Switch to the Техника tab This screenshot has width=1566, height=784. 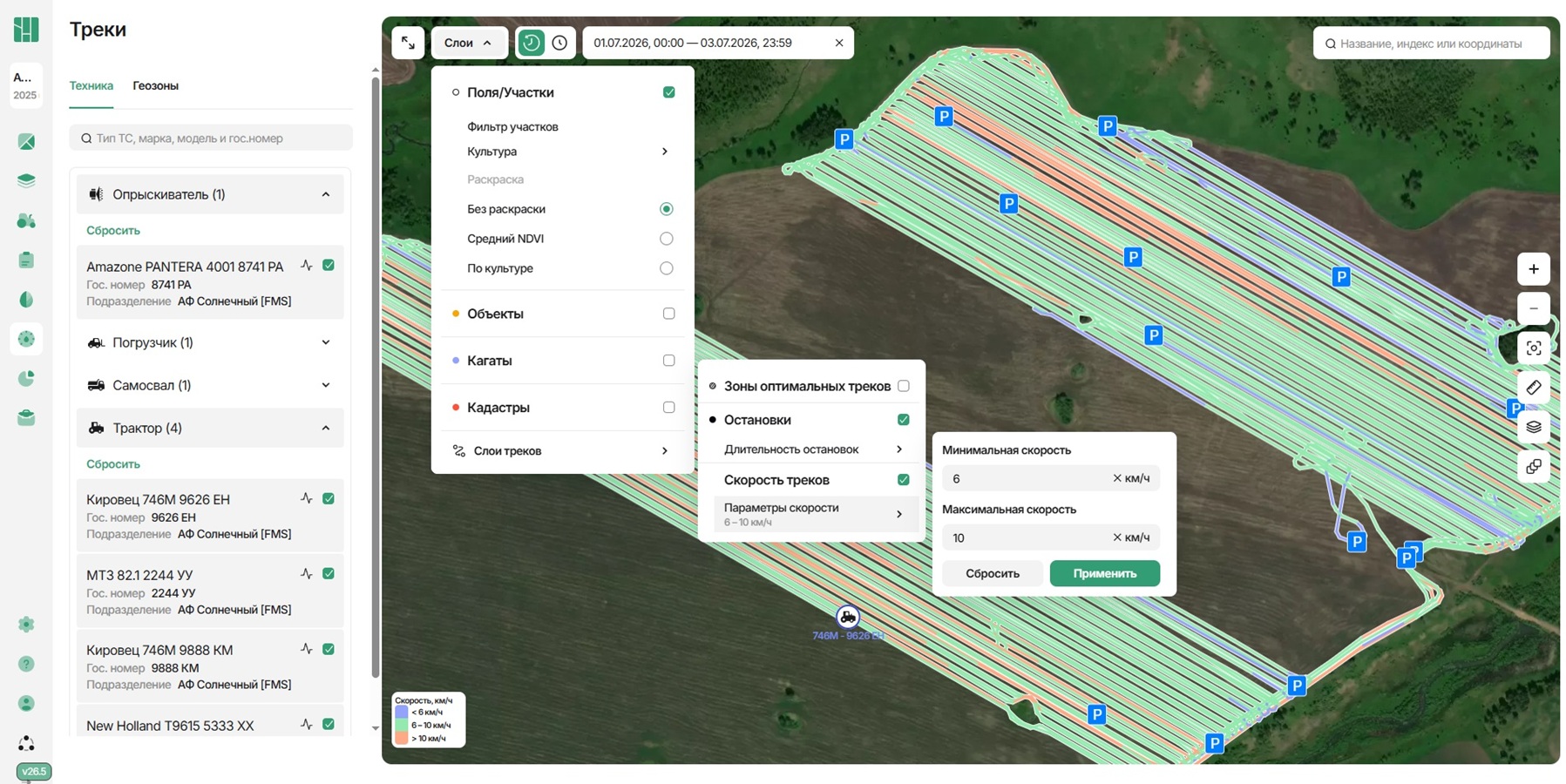tap(92, 85)
